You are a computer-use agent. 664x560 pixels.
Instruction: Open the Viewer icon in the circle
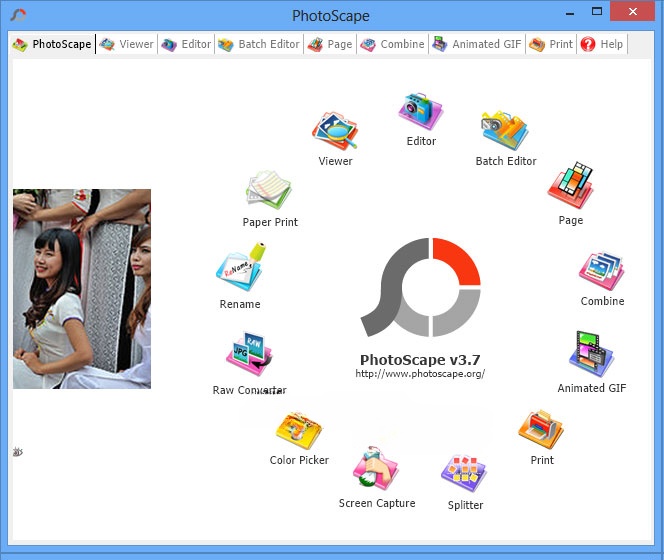[335, 130]
